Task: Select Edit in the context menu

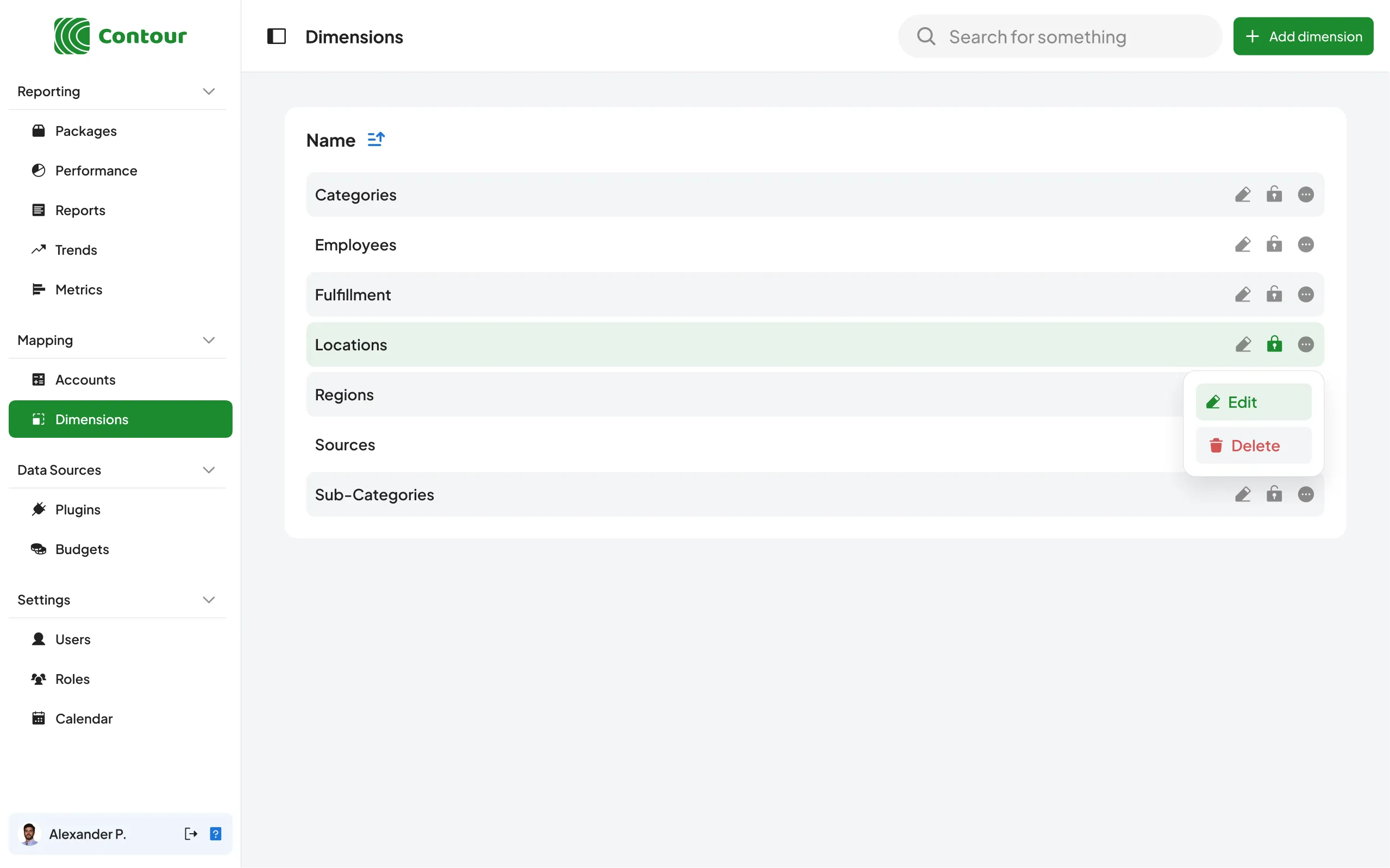Action: pyautogui.click(x=1254, y=402)
